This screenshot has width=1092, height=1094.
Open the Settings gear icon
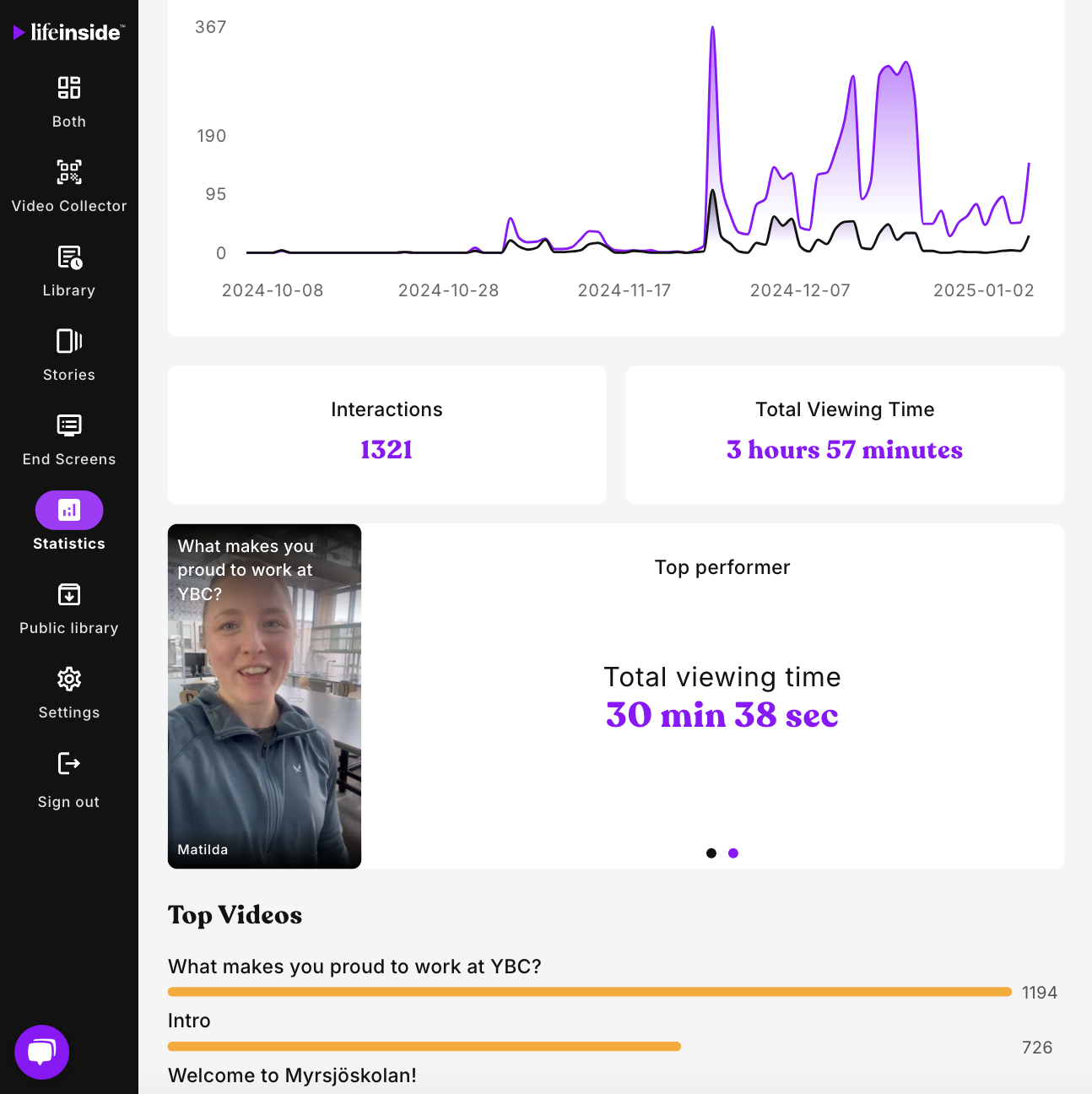69,679
